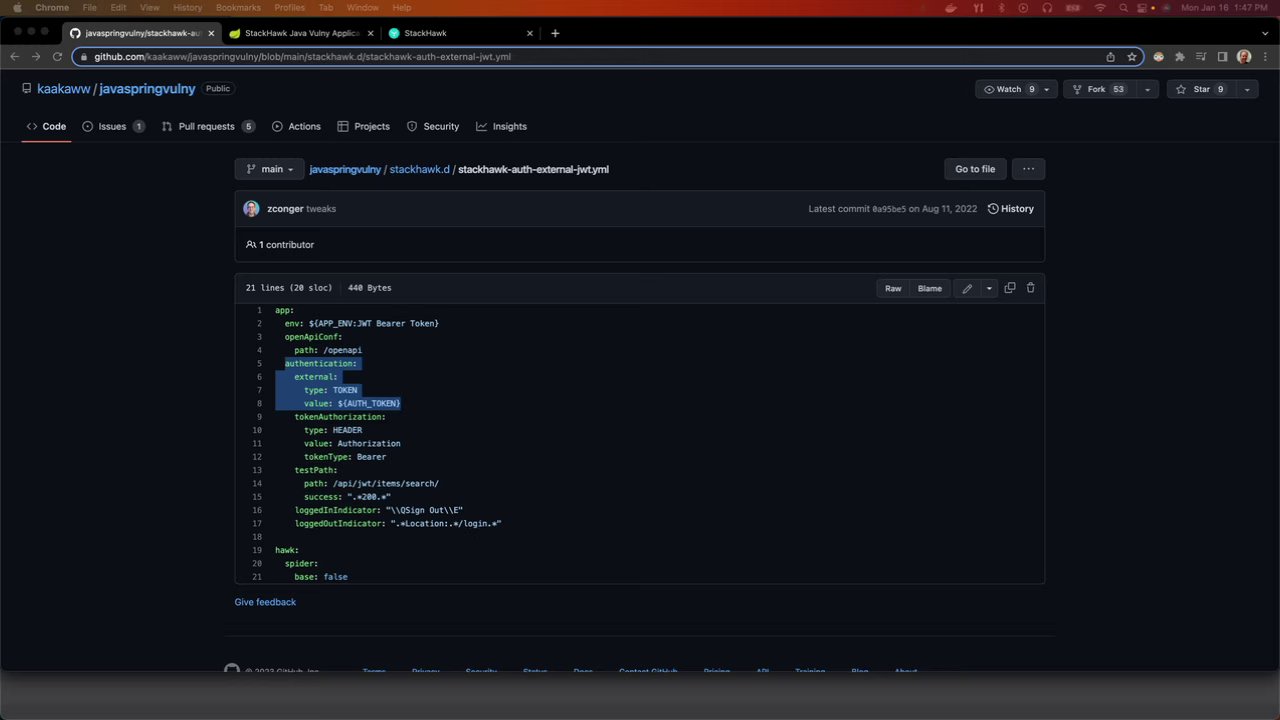This screenshot has height=720, width=1280.
Task: Open the Code tab
Action: pos(46,127)
